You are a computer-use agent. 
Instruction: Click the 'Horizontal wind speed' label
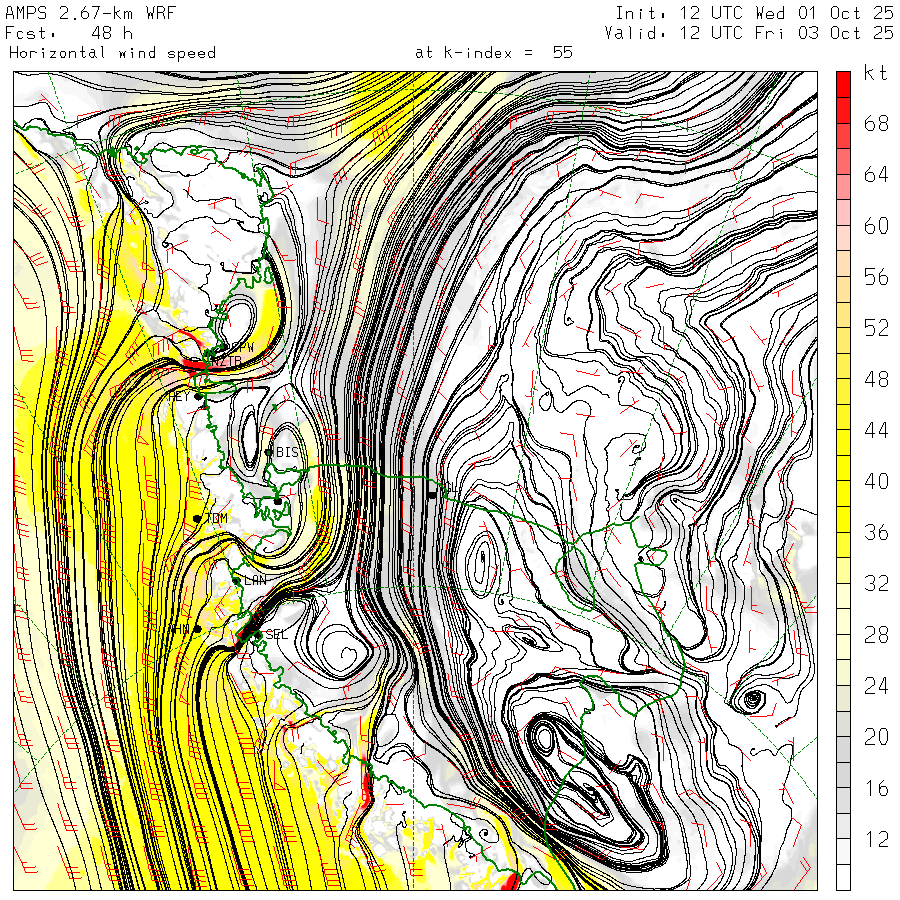pos(112,53)
